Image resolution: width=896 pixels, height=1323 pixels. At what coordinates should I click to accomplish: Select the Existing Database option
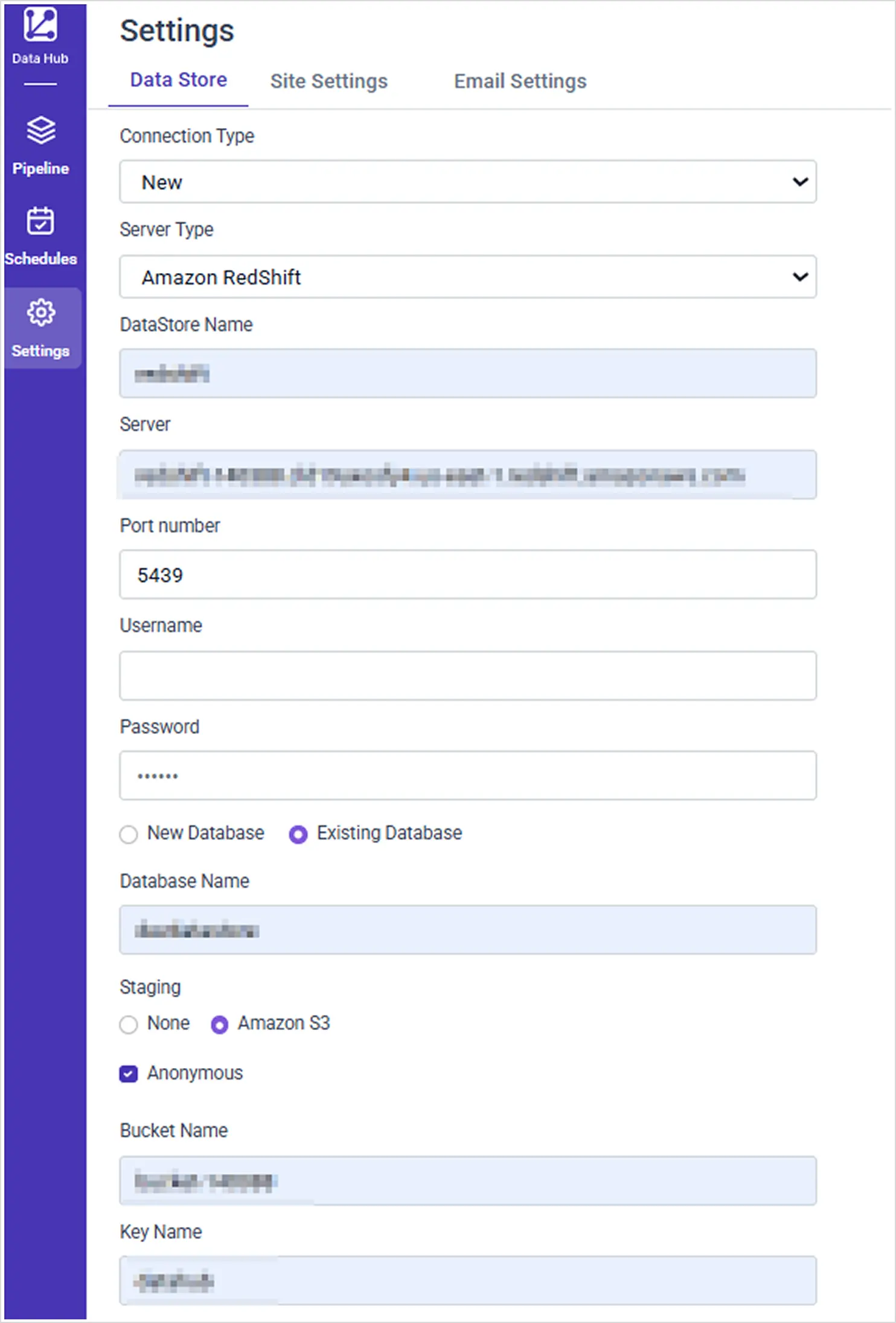pos(299,834)
